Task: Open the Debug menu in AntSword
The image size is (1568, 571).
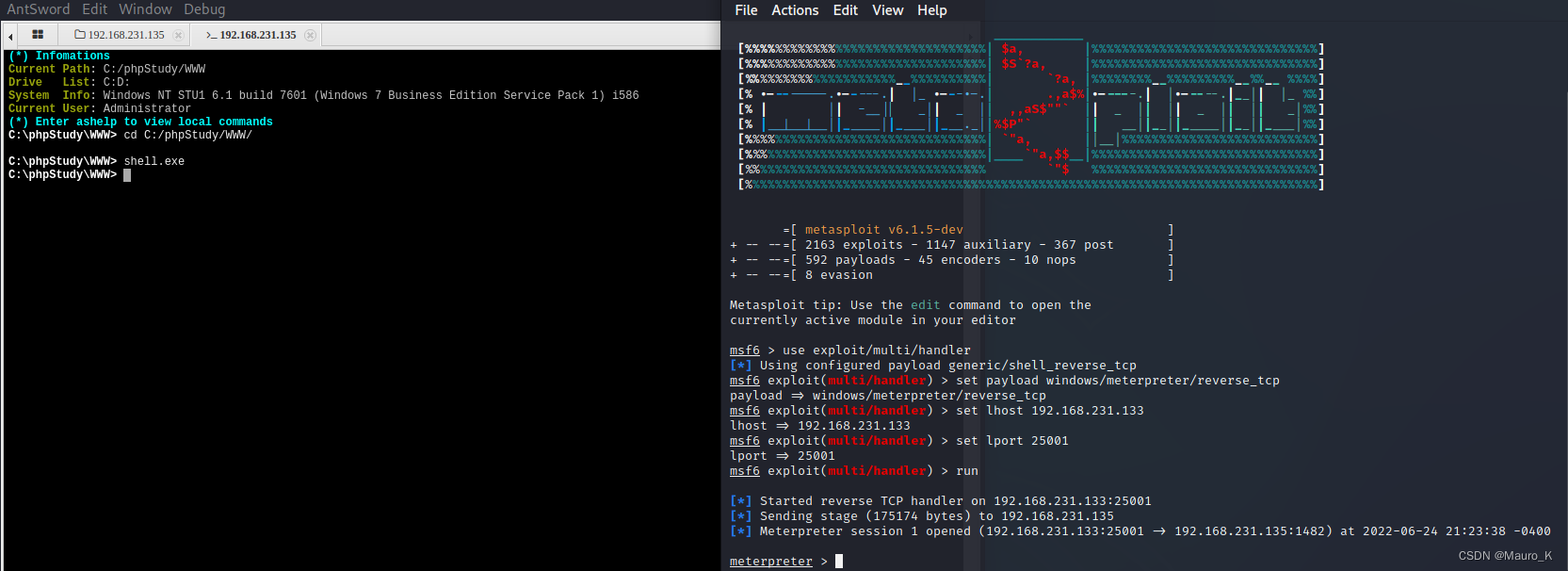Action: tap(204, 9)
